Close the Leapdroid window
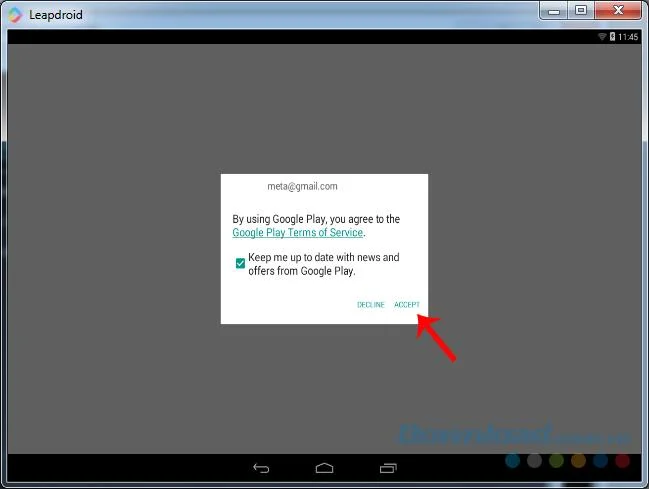The height and width of the screenshot is (489, 649). click(x=618, y=10)
